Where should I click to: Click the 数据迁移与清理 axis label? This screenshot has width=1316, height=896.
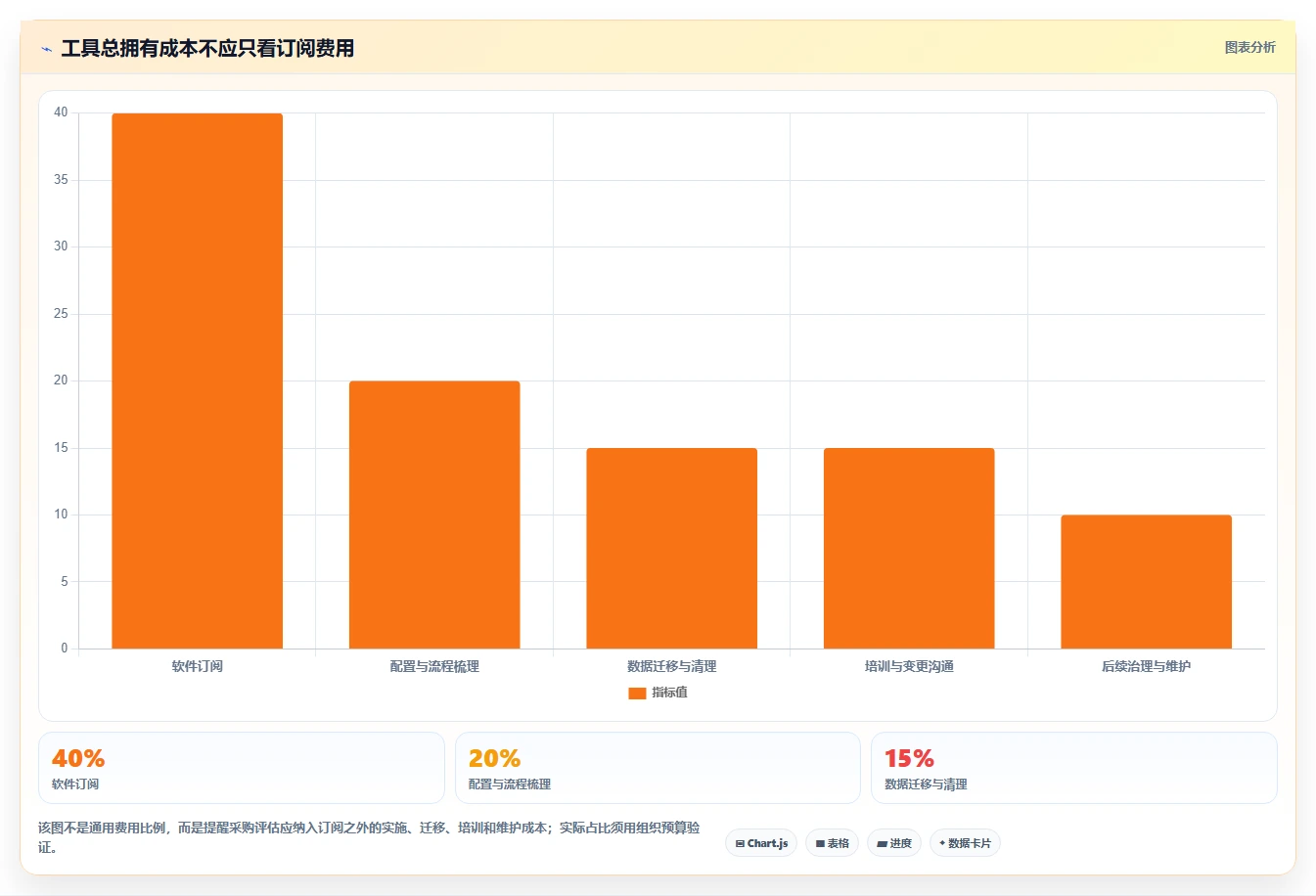(671, 666)
